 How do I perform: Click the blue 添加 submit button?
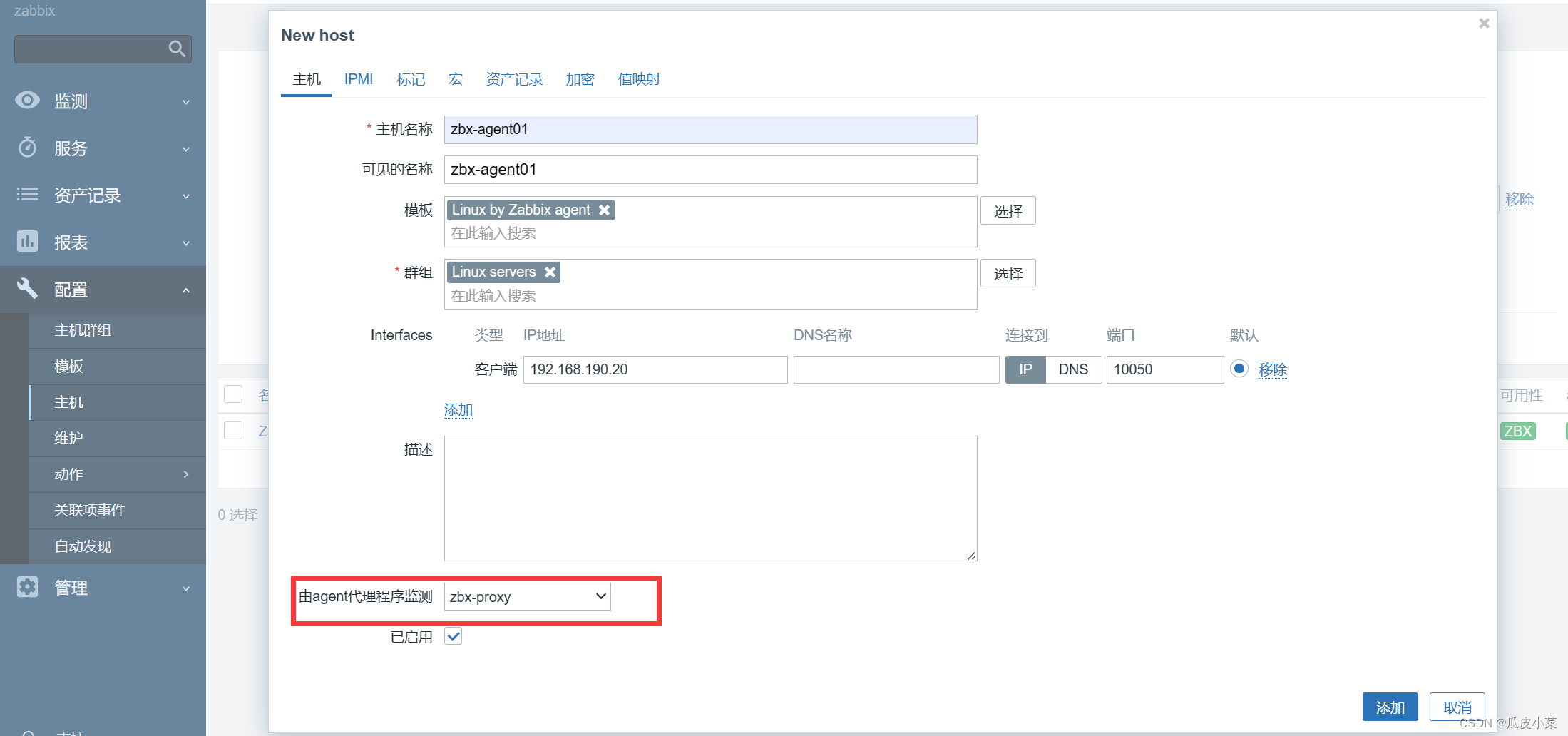(x=1390, y=707)
